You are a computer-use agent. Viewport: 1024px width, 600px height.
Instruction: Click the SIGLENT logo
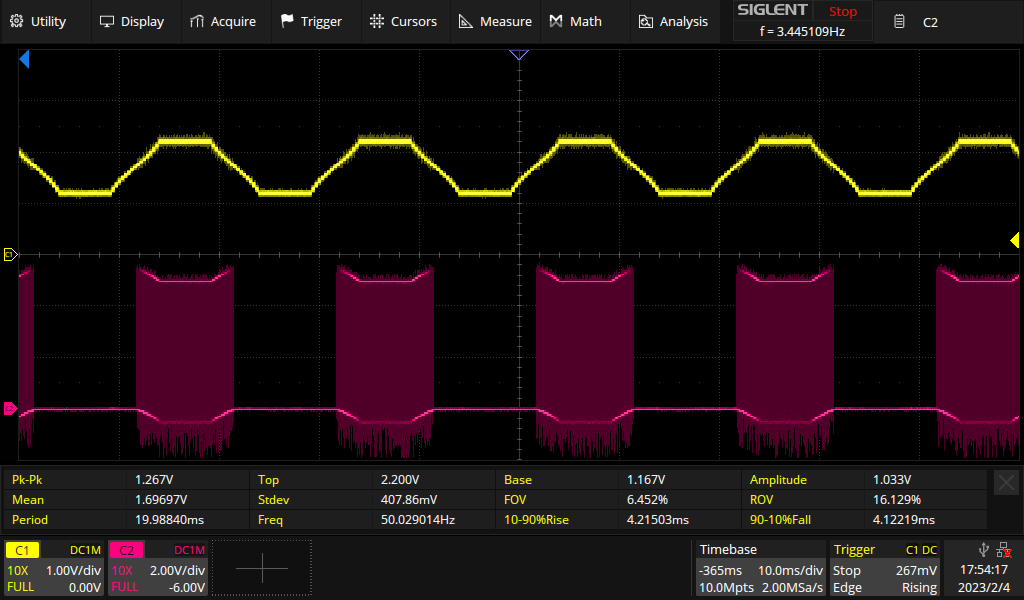tap(772, 10)
